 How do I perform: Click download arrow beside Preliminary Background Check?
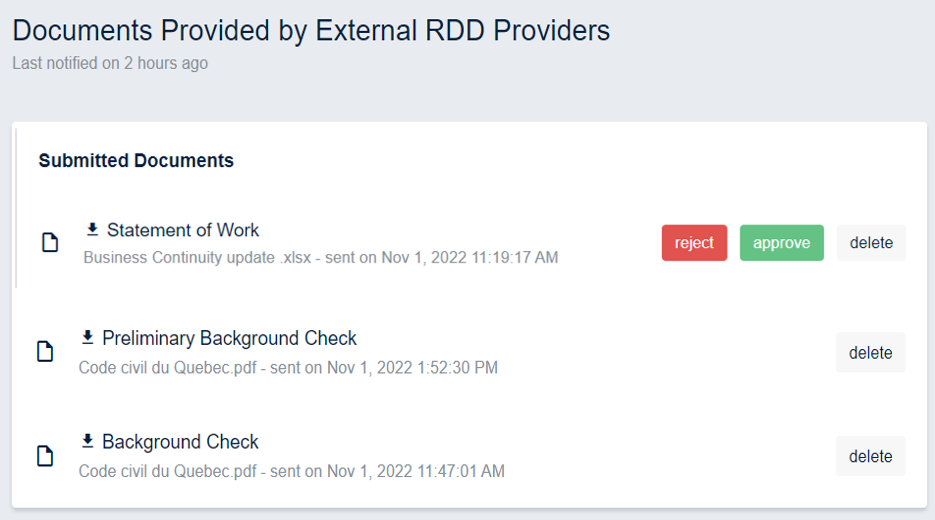pyautogui.click(x=87, y=338)
